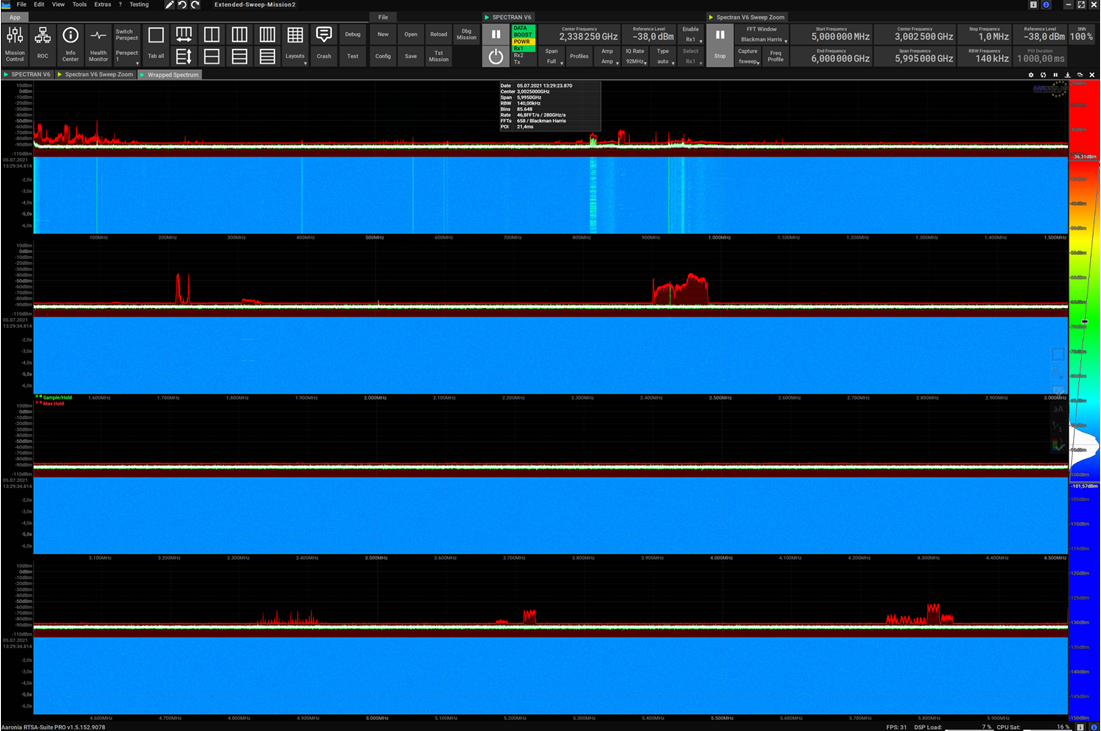This screenshot has width=1101, height=731.
Task: Click the blue info circle icon in title bar
Action: pyautogui.click(x=1046, y=5)
